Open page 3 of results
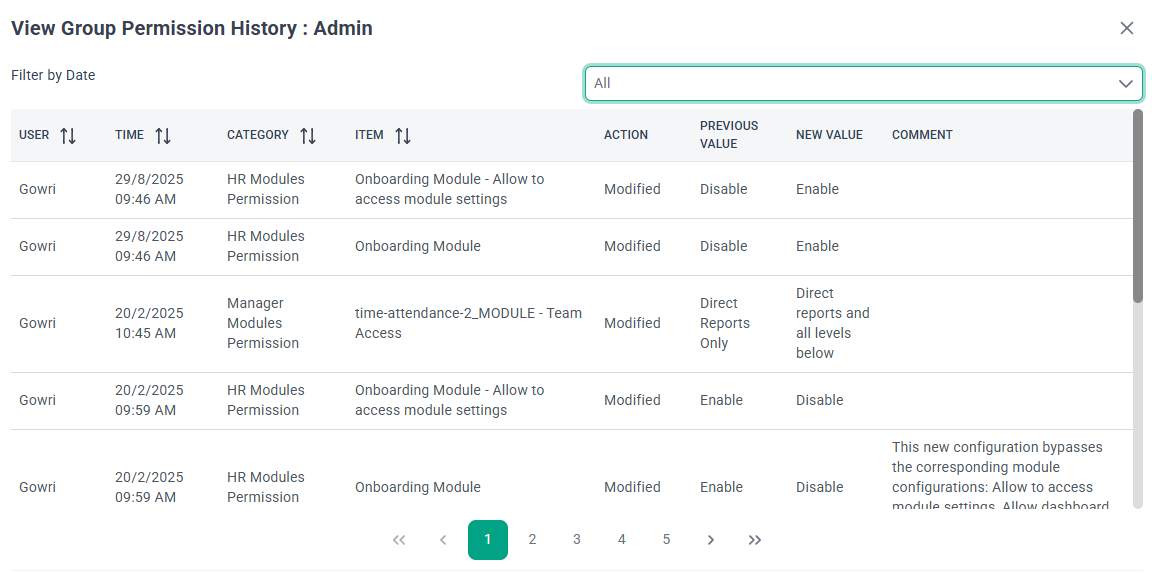 (577, 540)
